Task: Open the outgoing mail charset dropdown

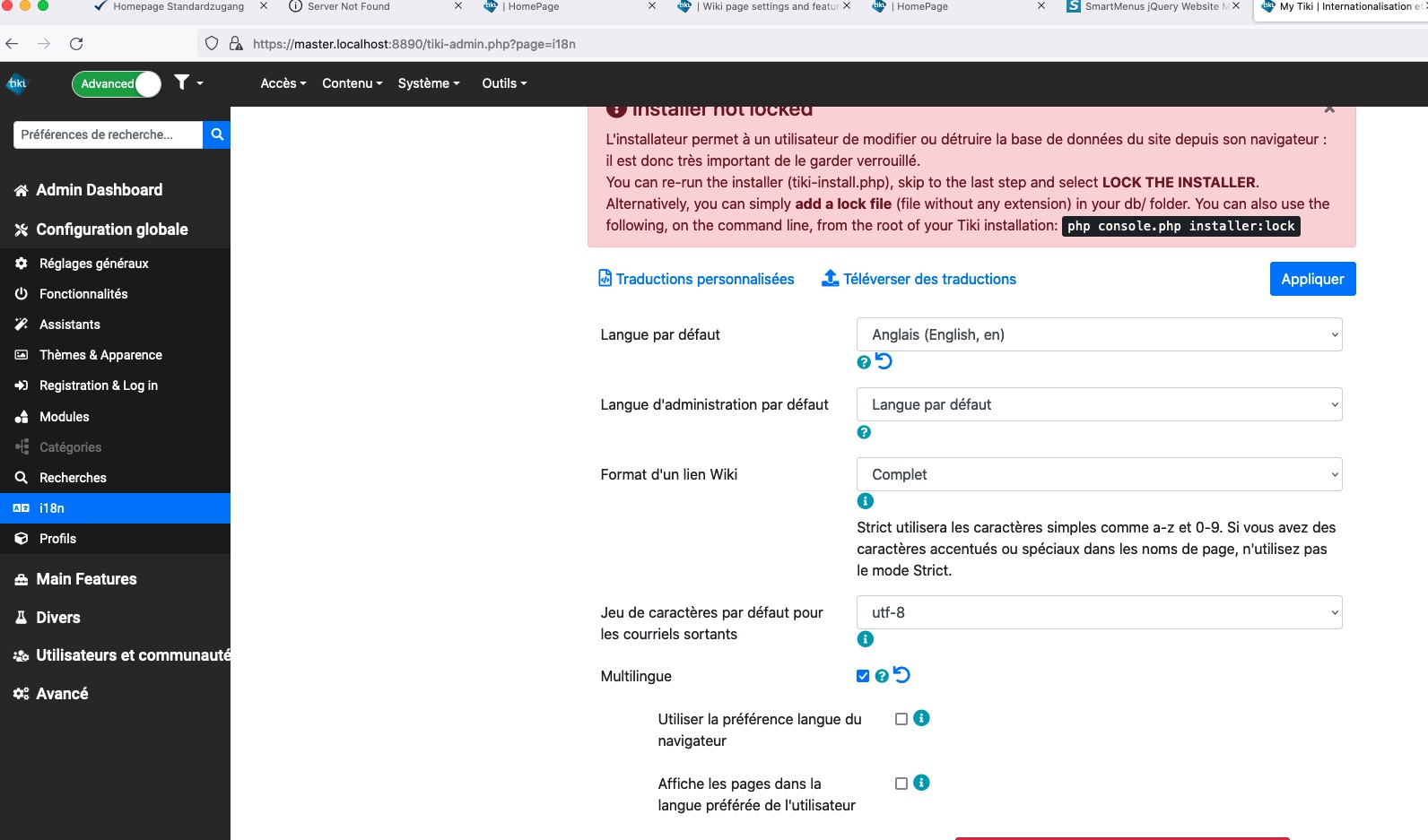Action: pyautogui.click(x=1100, y=612)
